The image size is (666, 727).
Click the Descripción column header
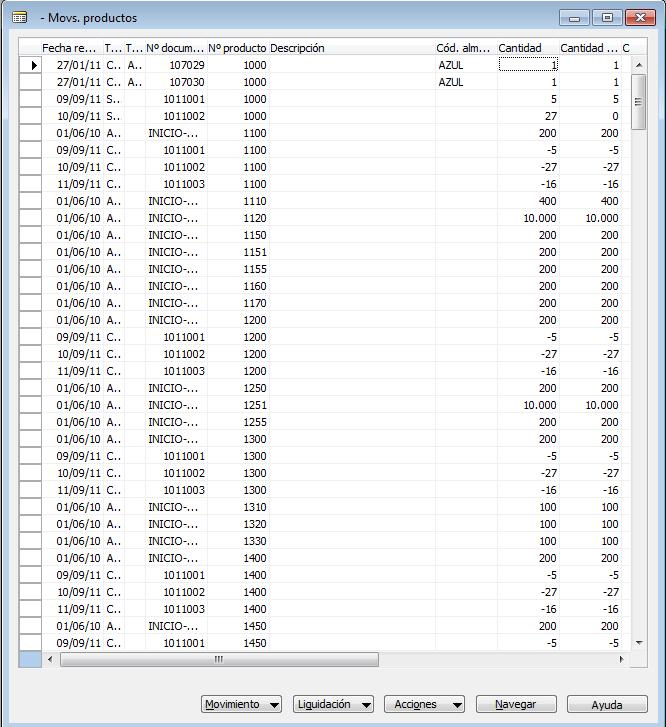[x=352, y=48]
